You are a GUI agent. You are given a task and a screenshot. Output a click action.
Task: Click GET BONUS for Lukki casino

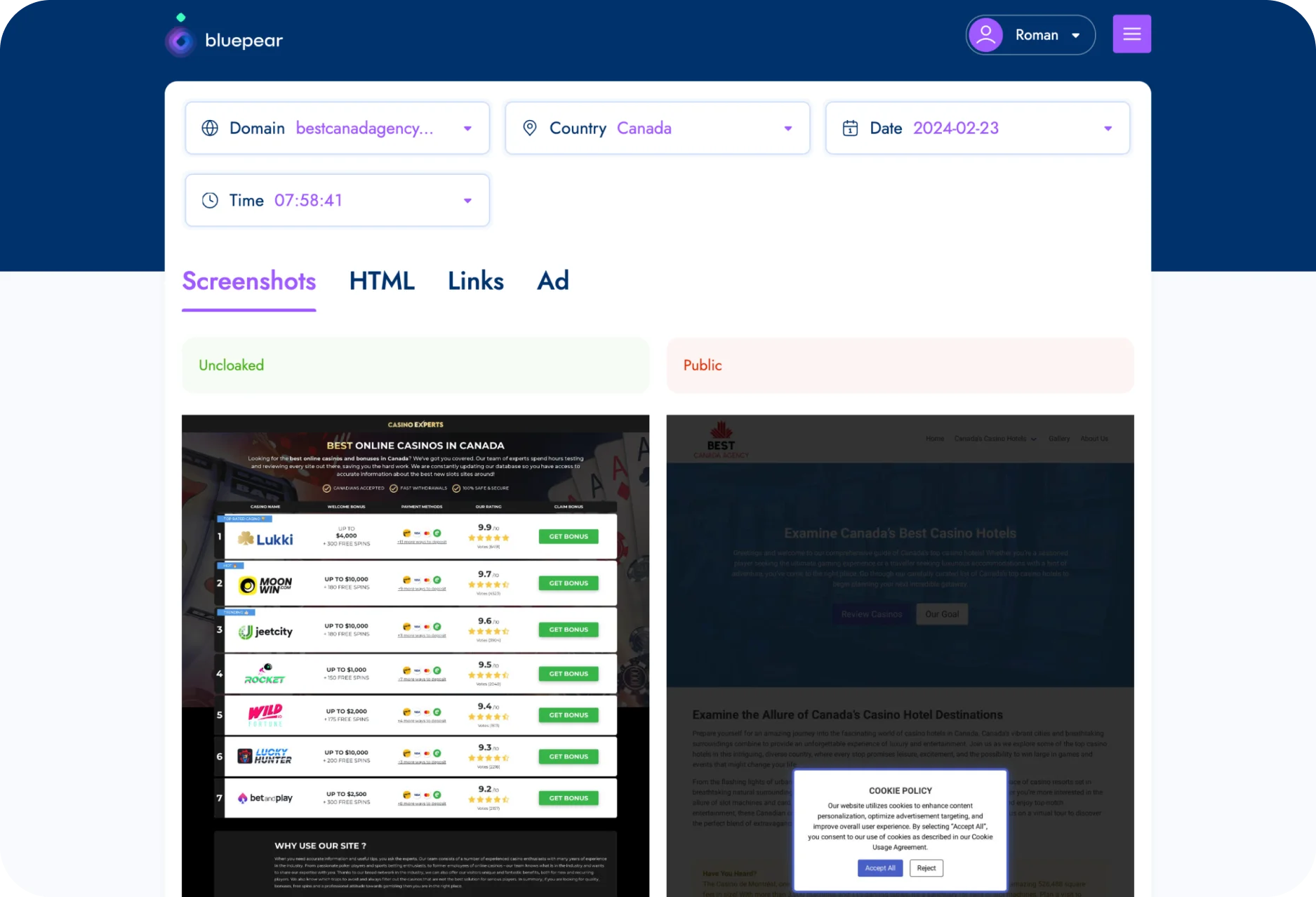click(x=568, y=536)
